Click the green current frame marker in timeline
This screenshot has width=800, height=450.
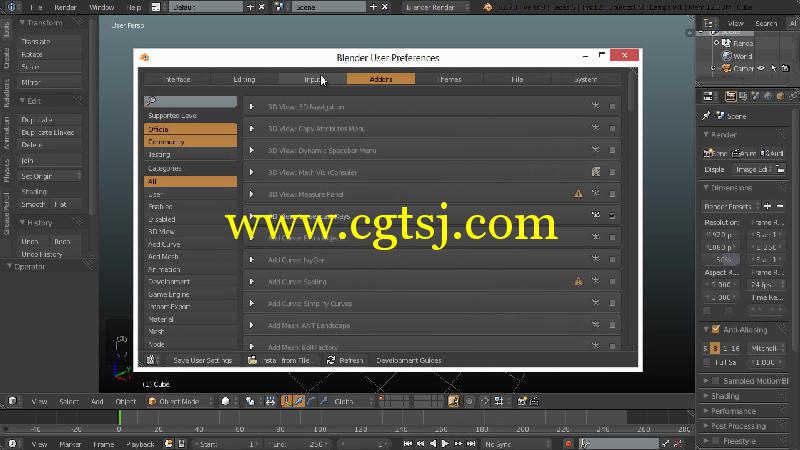coord(119,417)
